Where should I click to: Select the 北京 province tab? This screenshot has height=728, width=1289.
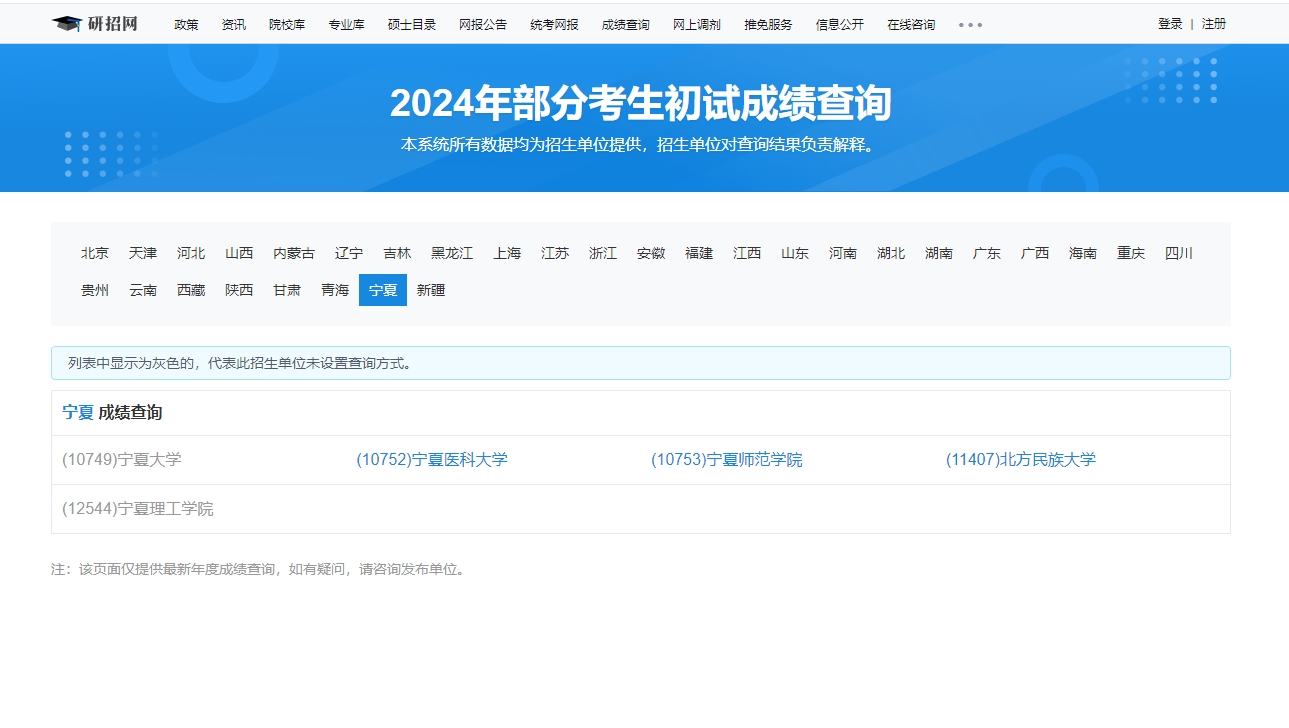95,253
